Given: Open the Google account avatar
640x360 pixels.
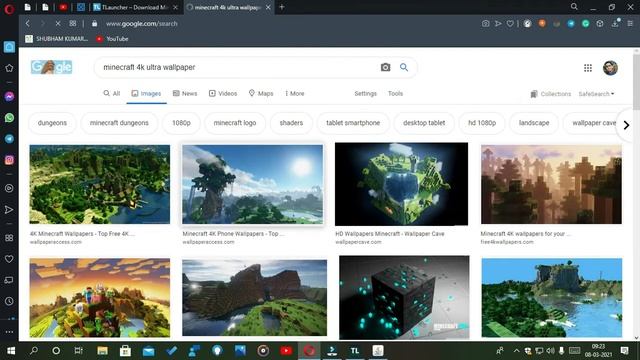Looking at the screenshot, I should click(x=610, y=68).
